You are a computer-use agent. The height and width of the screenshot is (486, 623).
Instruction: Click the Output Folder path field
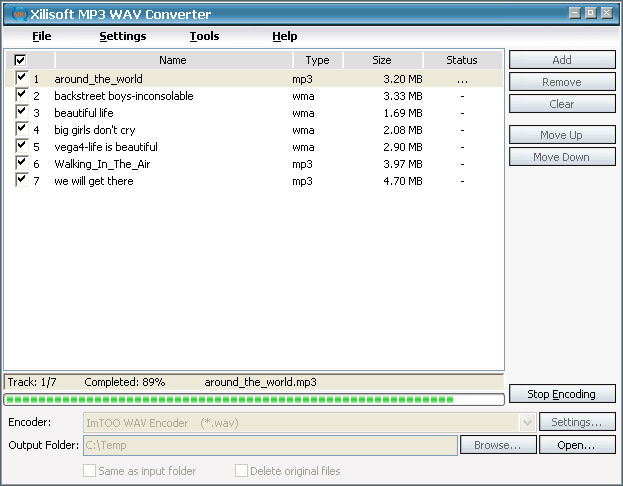click(270, 445)
